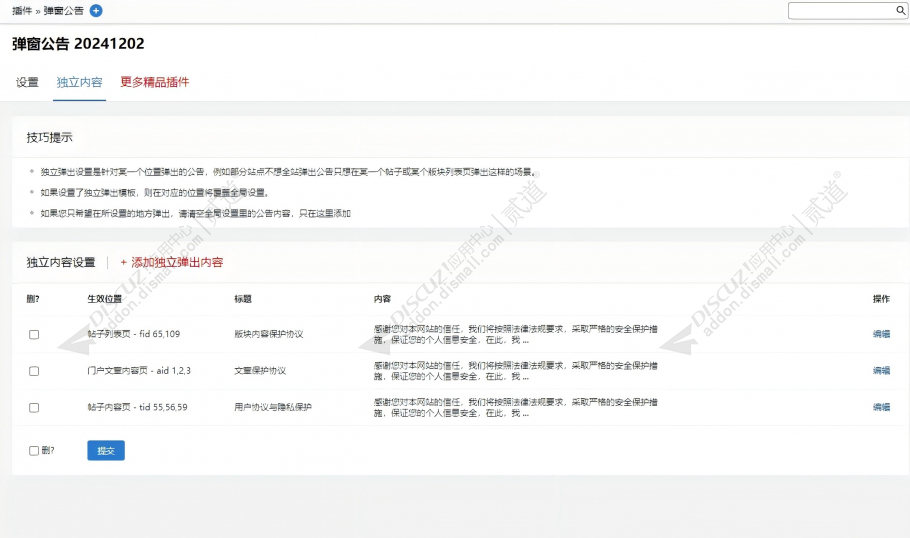Screen dimensions: 910x538
Task: Tick the delete checkbox for 门户文章内容页 row
Action: 34,371
